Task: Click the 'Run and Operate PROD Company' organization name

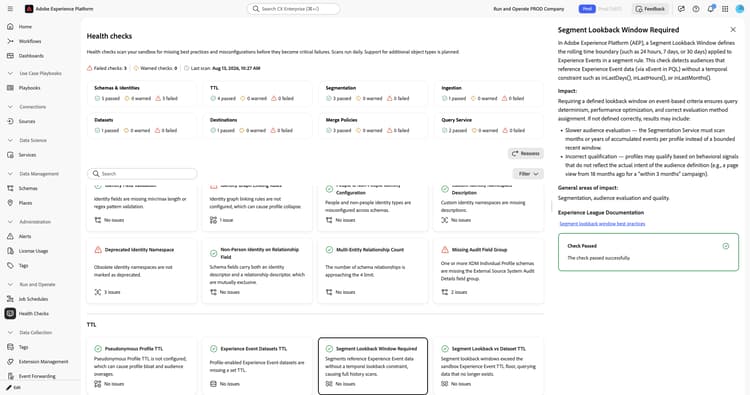Action: [x=529, y=9]
